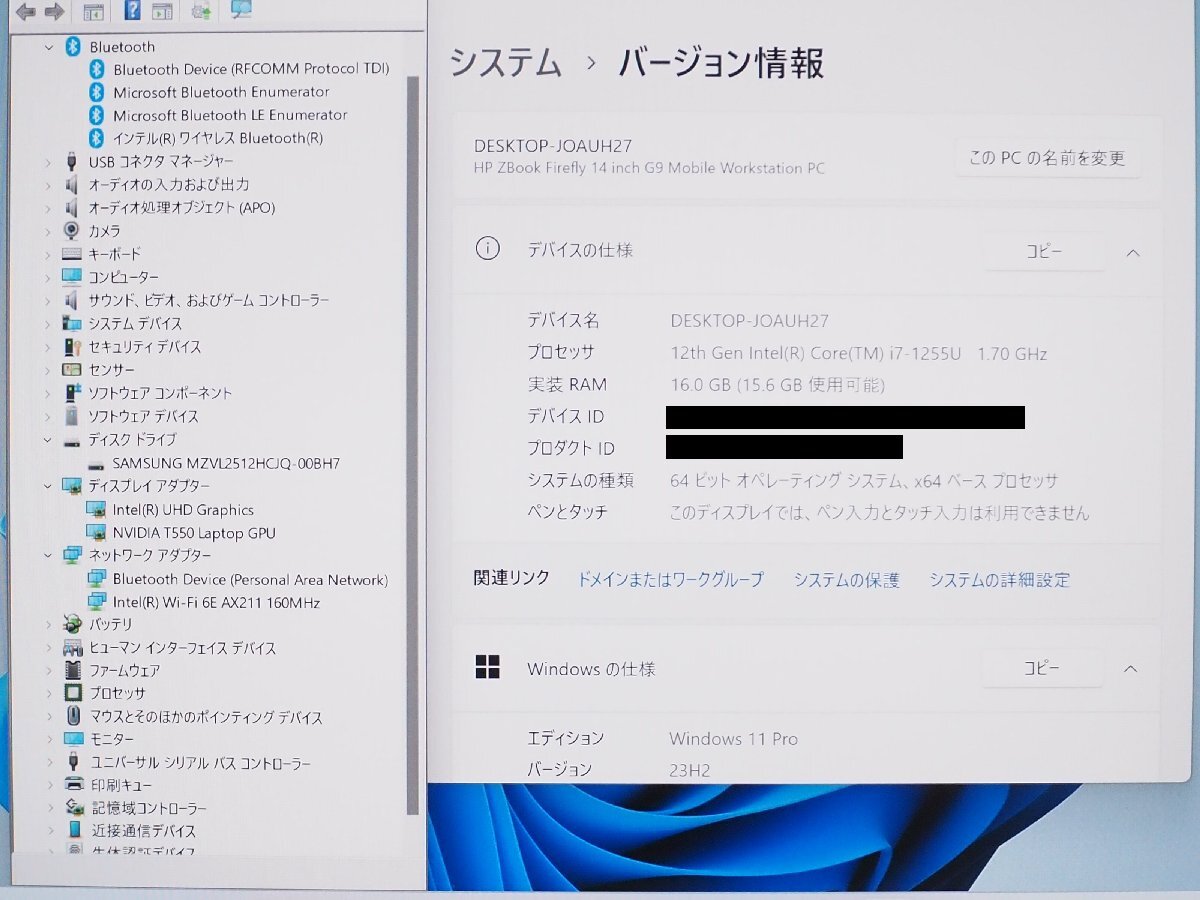Select Bluetooth Device (Personal Area Network)

coord(250,579)
